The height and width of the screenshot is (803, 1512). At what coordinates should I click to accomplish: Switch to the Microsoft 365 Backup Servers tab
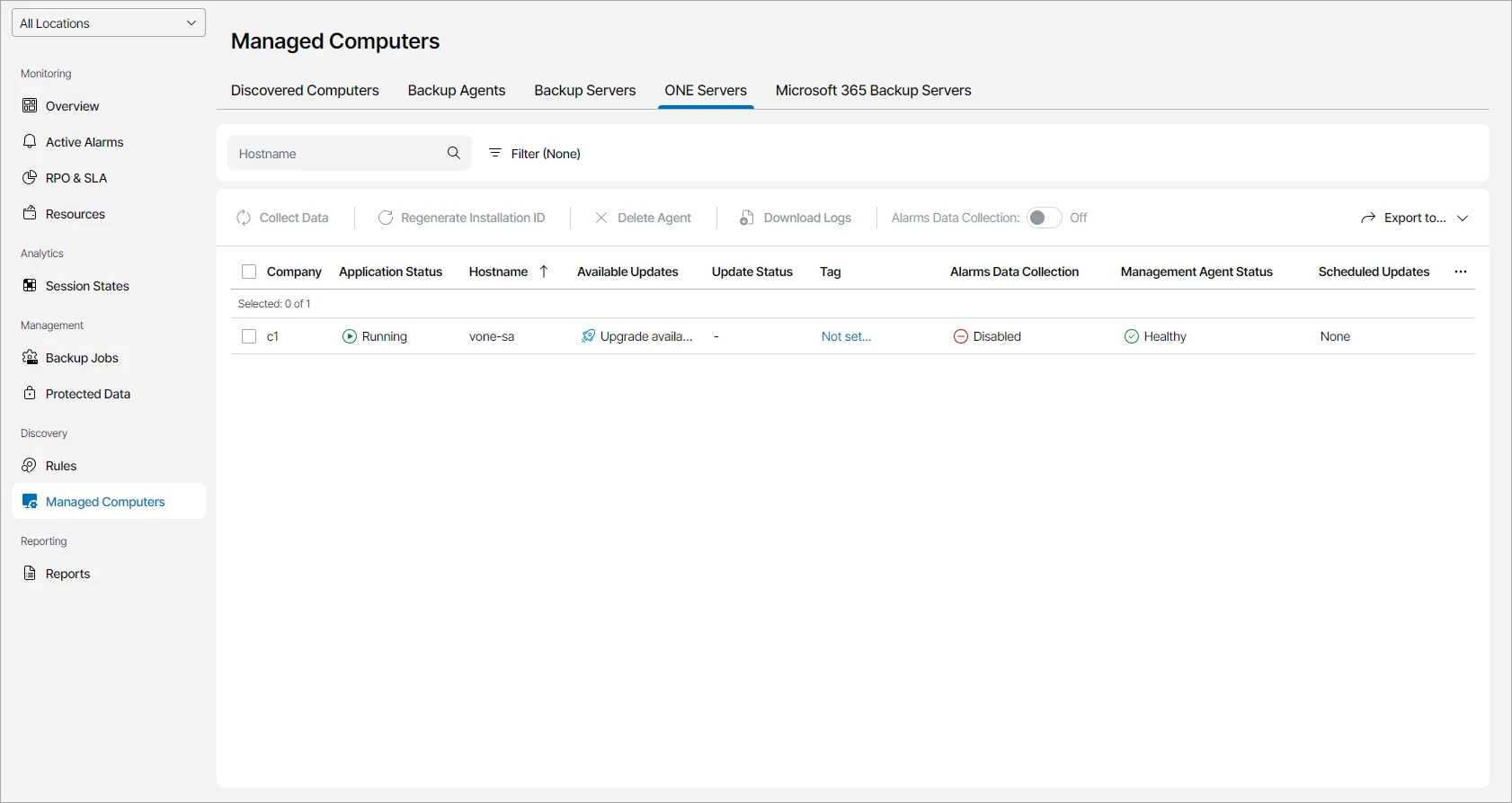coord(874,90)
